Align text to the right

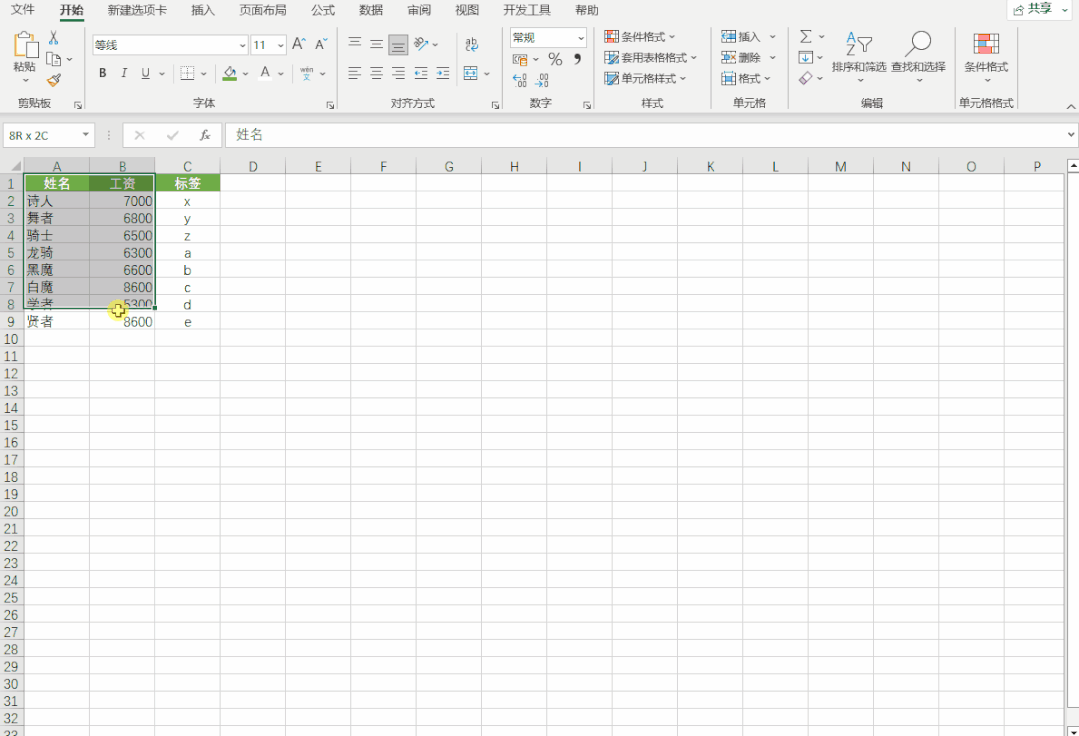(x=398, y=73)
